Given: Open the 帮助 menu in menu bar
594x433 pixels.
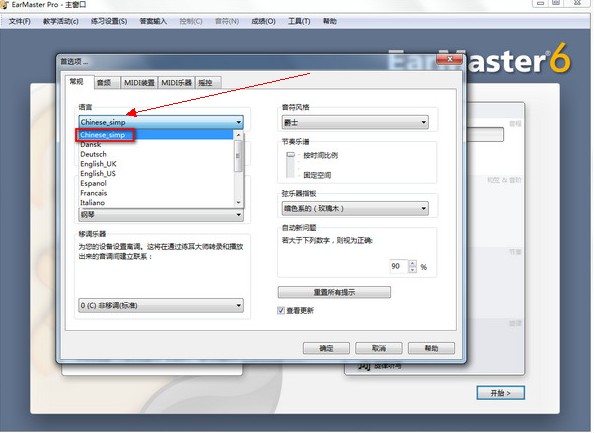Looking at the screenshot, I should click(x=330, y=21).
